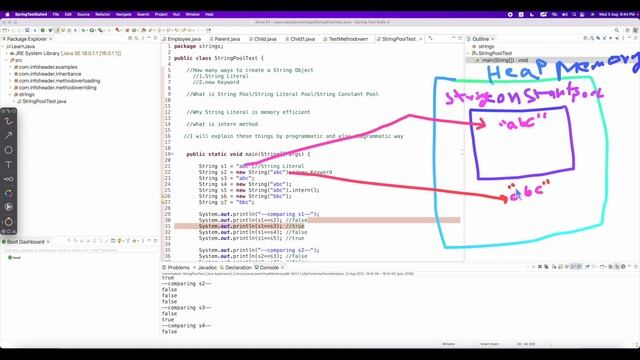Open the Source menu
Viewport: 640px width, 360px height.
tap(83, 14)
